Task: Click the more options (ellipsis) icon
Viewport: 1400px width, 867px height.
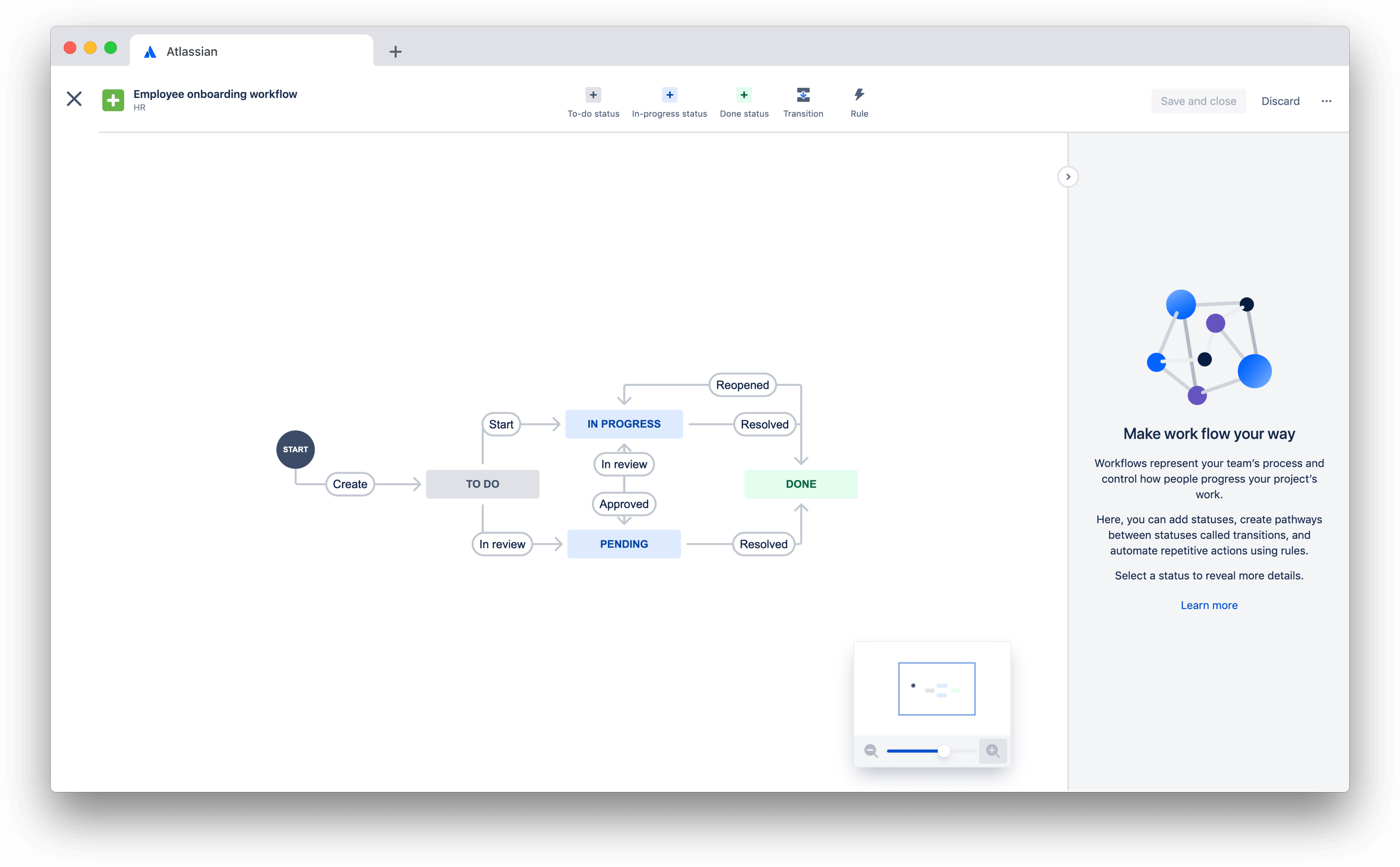Action: (x=1327, y=100)
